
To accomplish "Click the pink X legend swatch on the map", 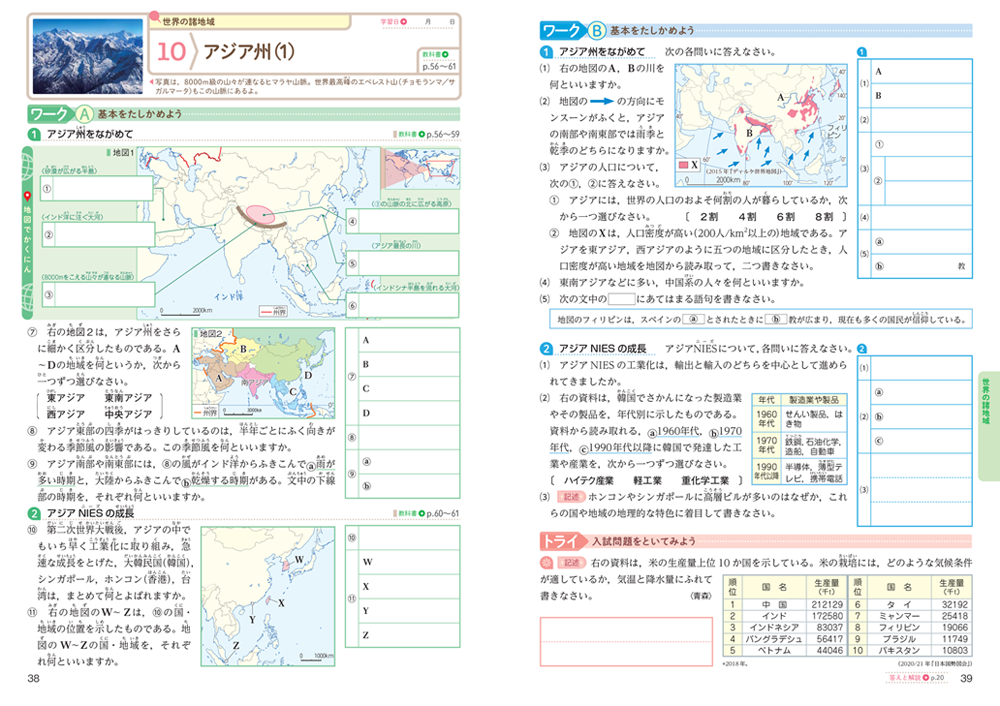I will click(684, 165).
